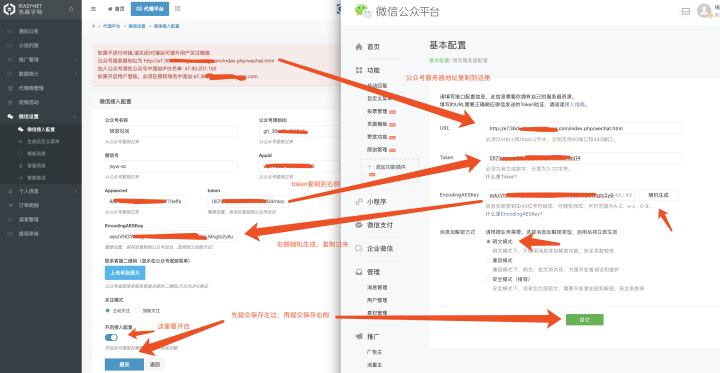Viewport: 720px width, 373px height.
Task: Open 首页 home icon in WeChat sidebar
Action: (x=360, y=47)
